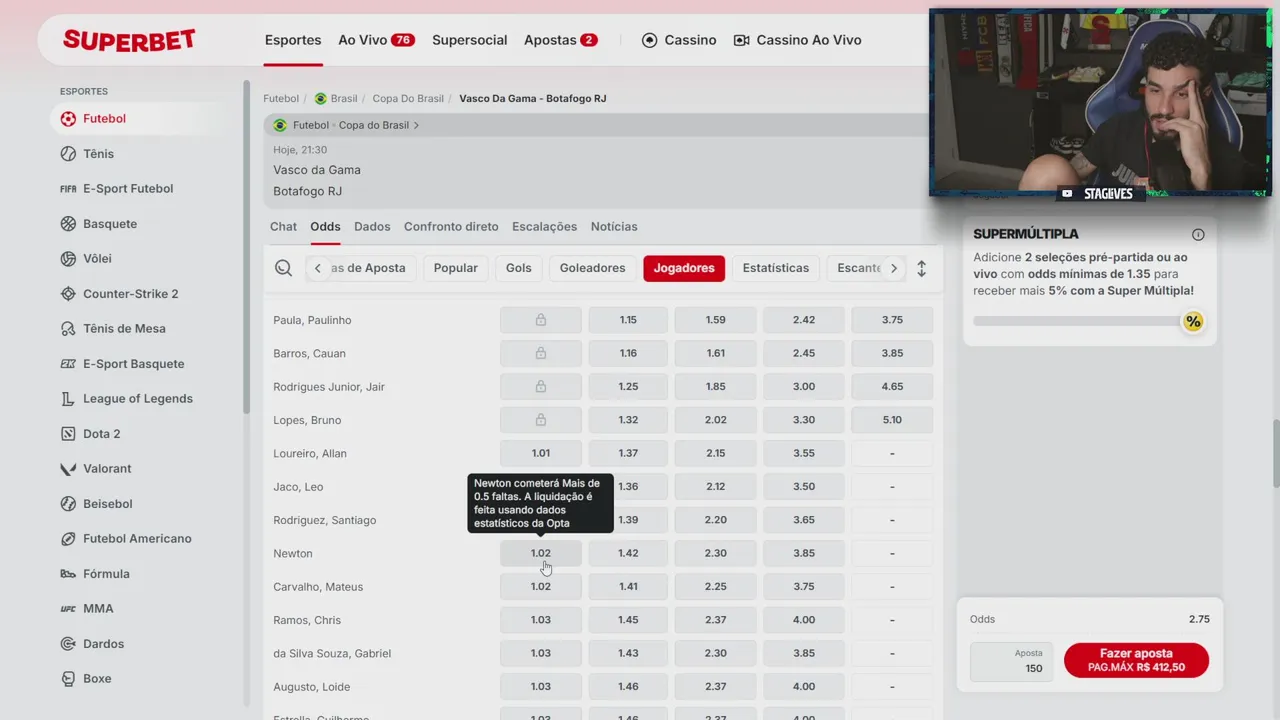Click the Futebol soccer ball icon in sidebar
1280x720 pixels.
point(68,119)
